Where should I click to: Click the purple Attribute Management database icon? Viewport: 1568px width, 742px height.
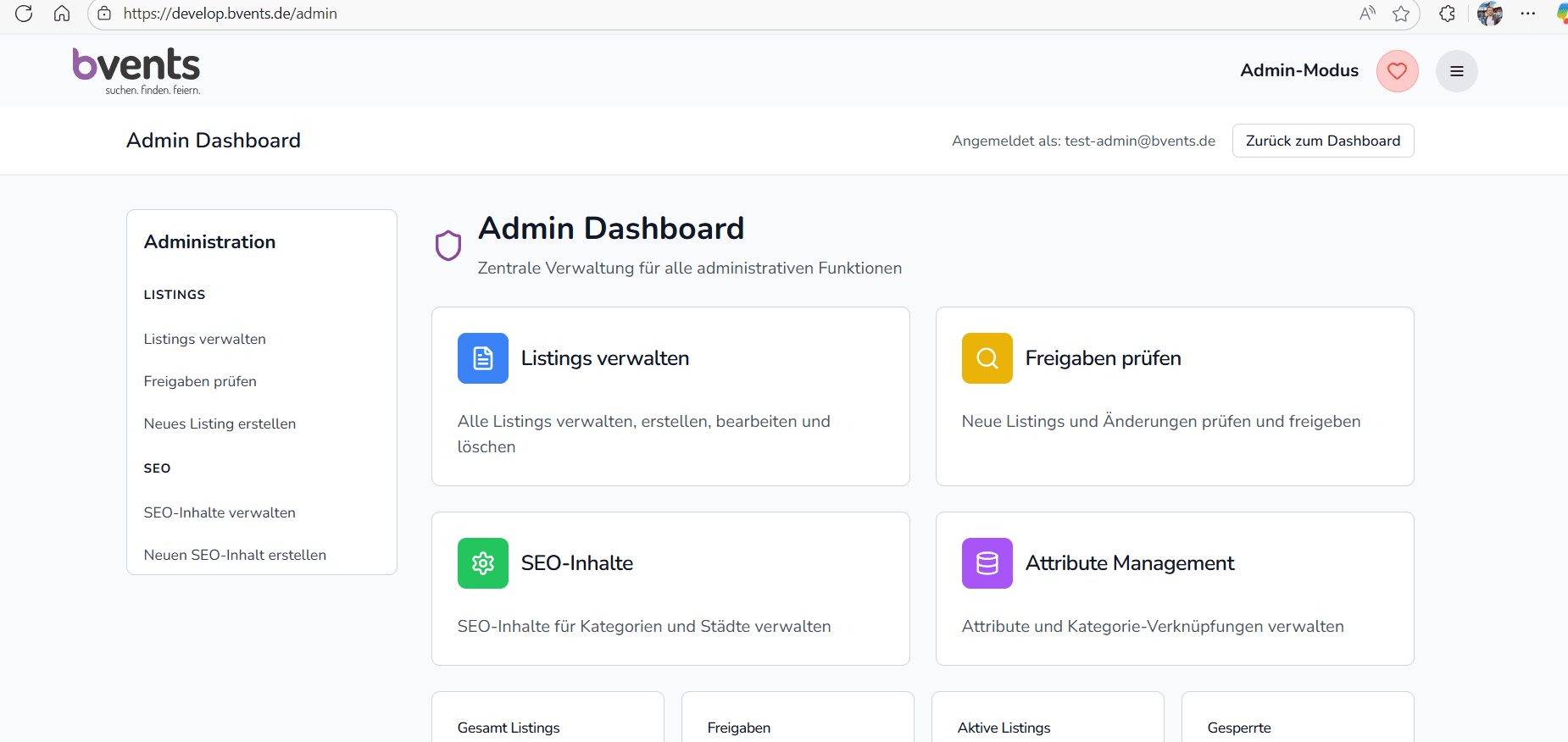pyautogui.click(x=987, y=563)
